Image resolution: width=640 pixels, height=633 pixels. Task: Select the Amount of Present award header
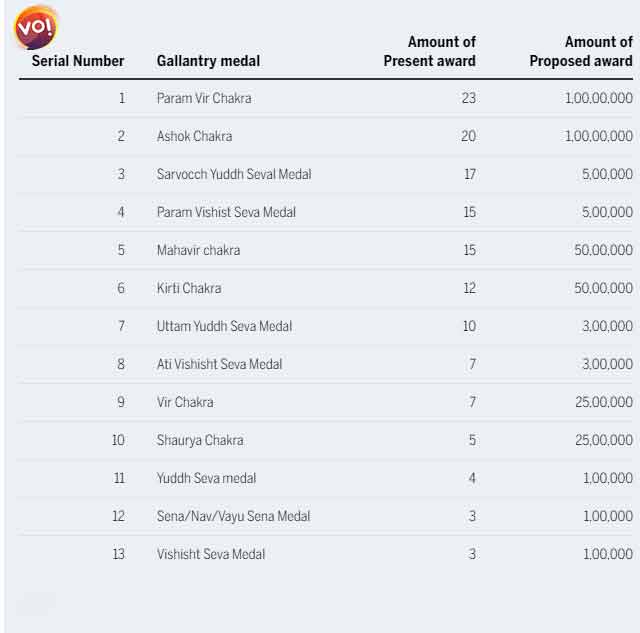click(430, 51)
